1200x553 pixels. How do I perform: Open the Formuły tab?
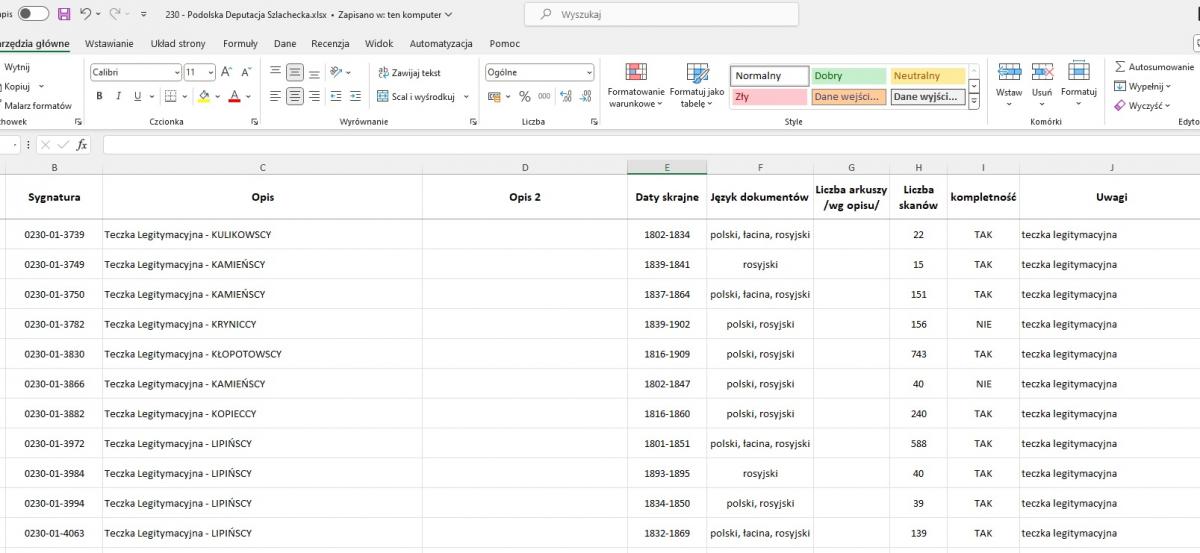click(240, 43)
